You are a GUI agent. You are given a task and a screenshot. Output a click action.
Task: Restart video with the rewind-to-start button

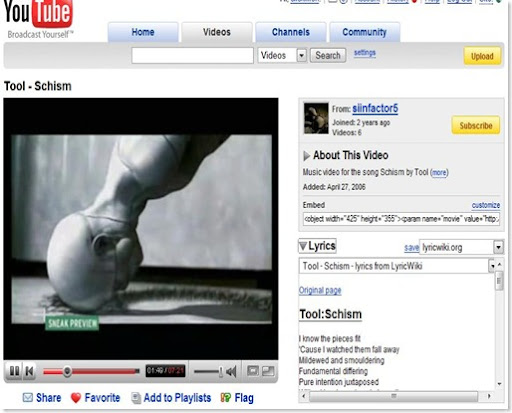click(x=29, y=371)
